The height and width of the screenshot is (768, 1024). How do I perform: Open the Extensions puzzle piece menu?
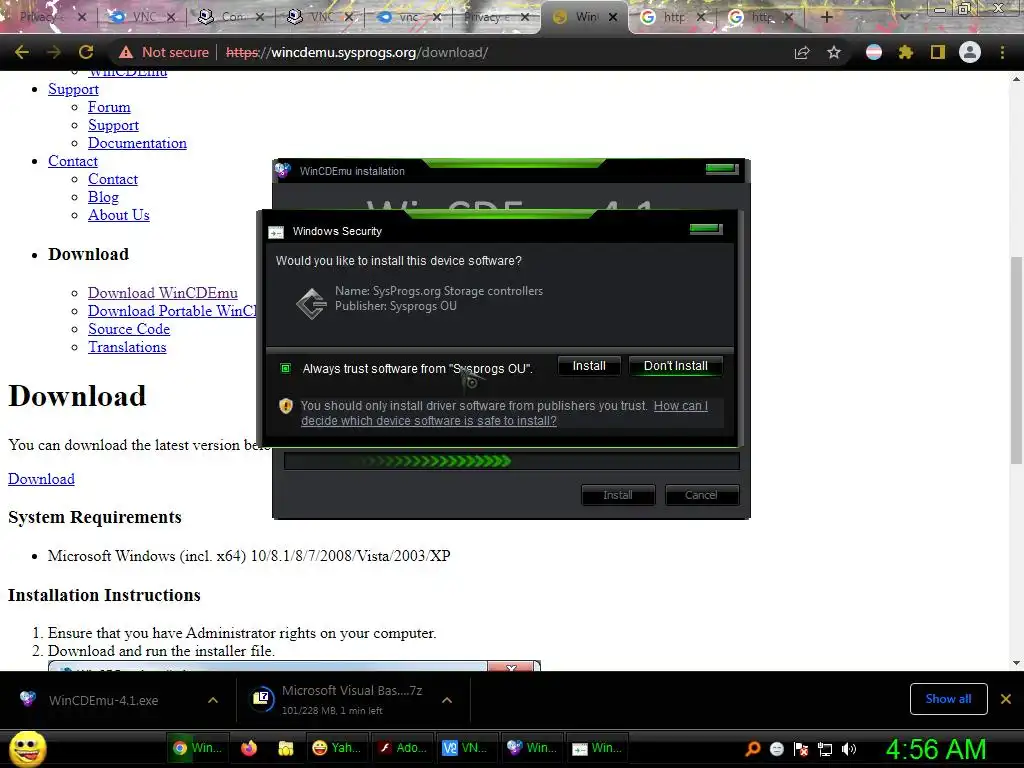[906, 52]
